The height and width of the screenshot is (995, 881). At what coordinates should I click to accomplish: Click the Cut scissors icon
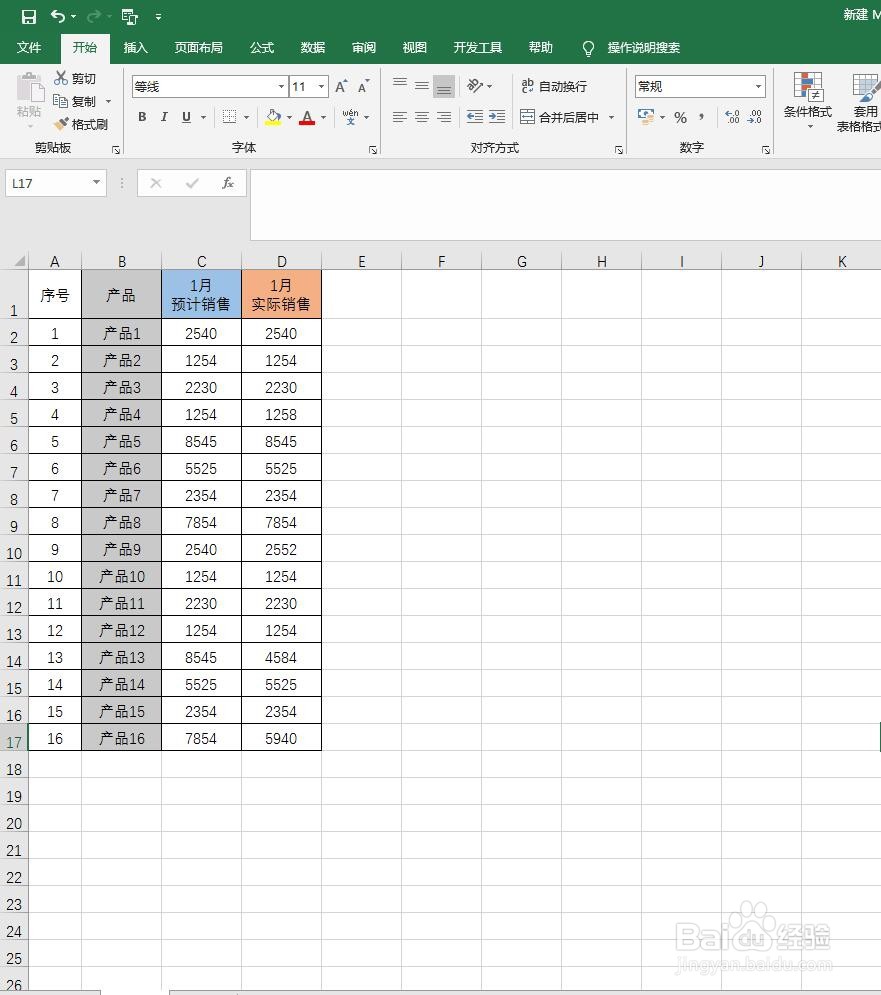[x=61, y=78]
